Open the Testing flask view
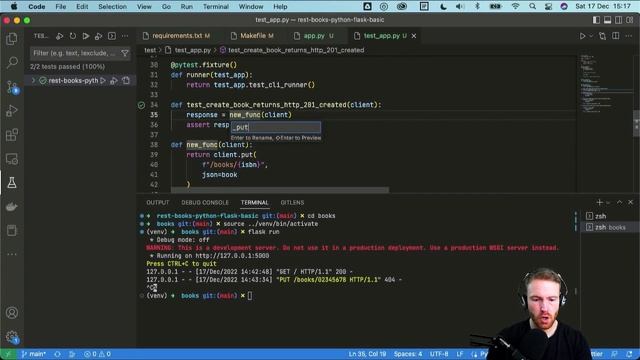The height and width of the screenshot is (360, 640). [x=12, y=182]
